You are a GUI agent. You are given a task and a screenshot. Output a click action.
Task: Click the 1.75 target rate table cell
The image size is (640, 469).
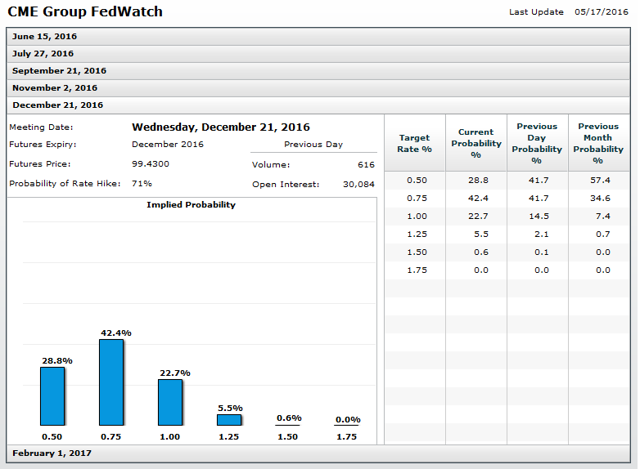[x=417, y=270]
